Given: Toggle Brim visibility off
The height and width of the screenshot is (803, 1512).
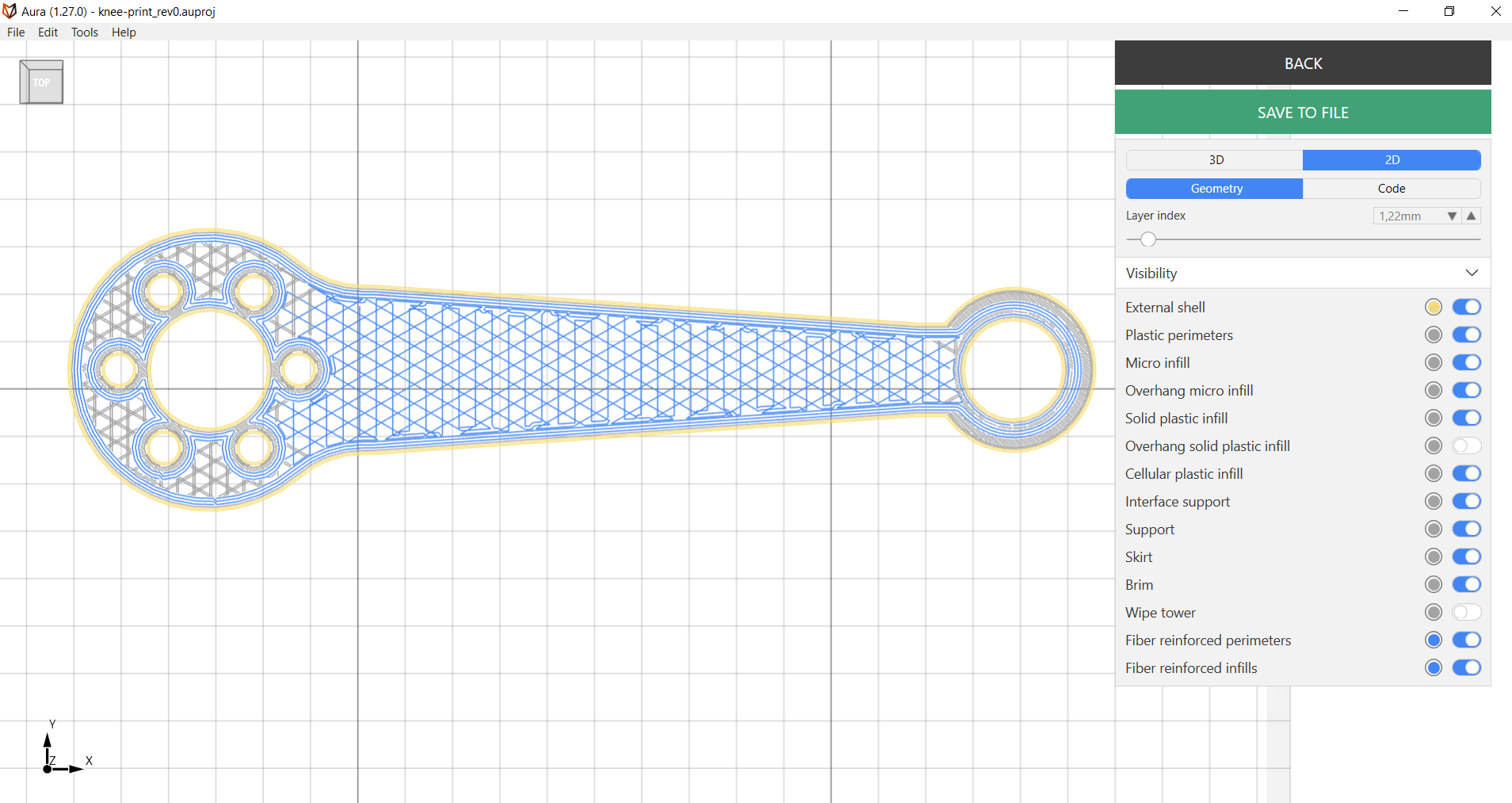Looking at the screenshot, I should point(1466,584).
